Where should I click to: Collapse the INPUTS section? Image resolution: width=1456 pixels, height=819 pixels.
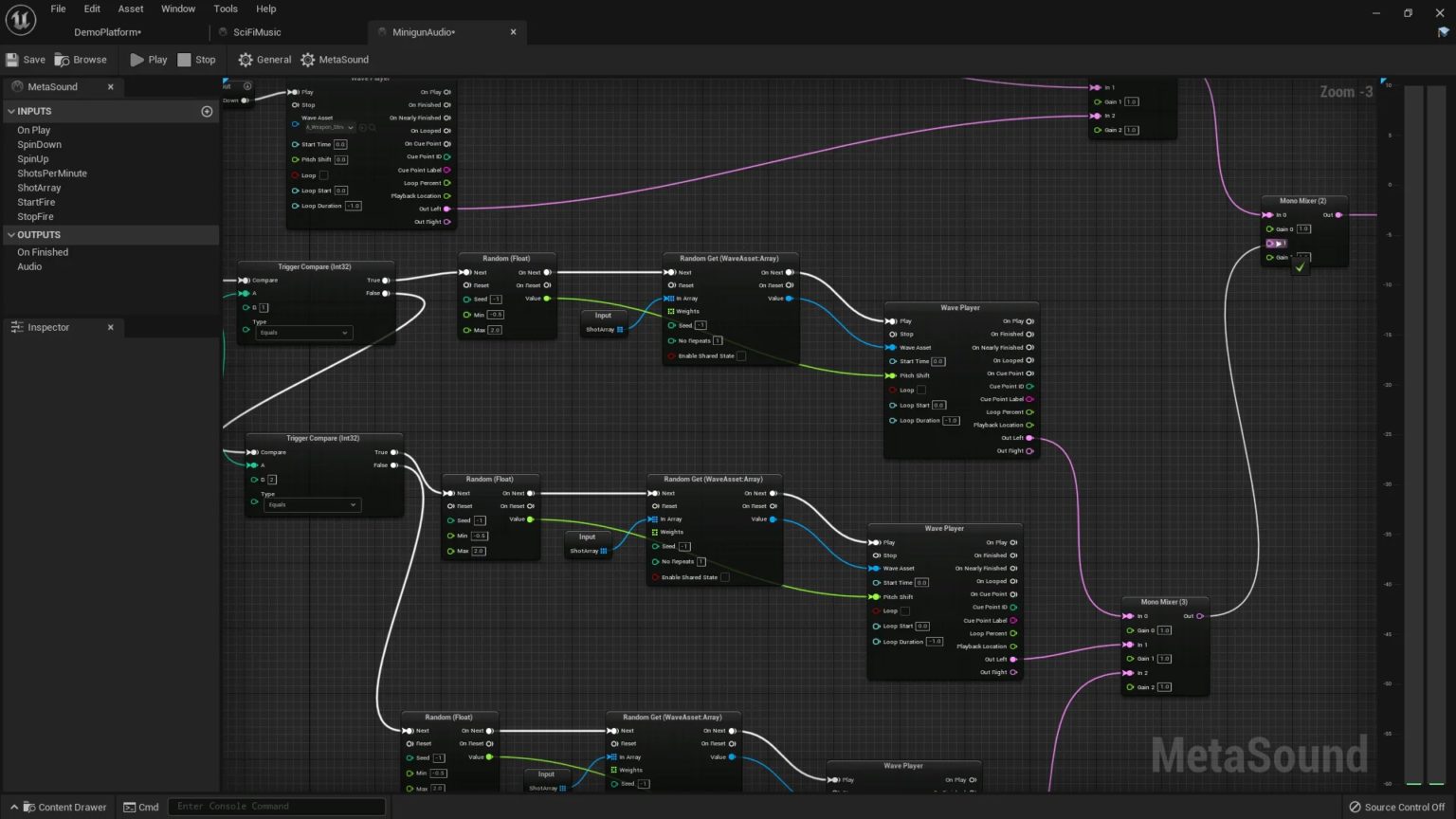point(10,111)
